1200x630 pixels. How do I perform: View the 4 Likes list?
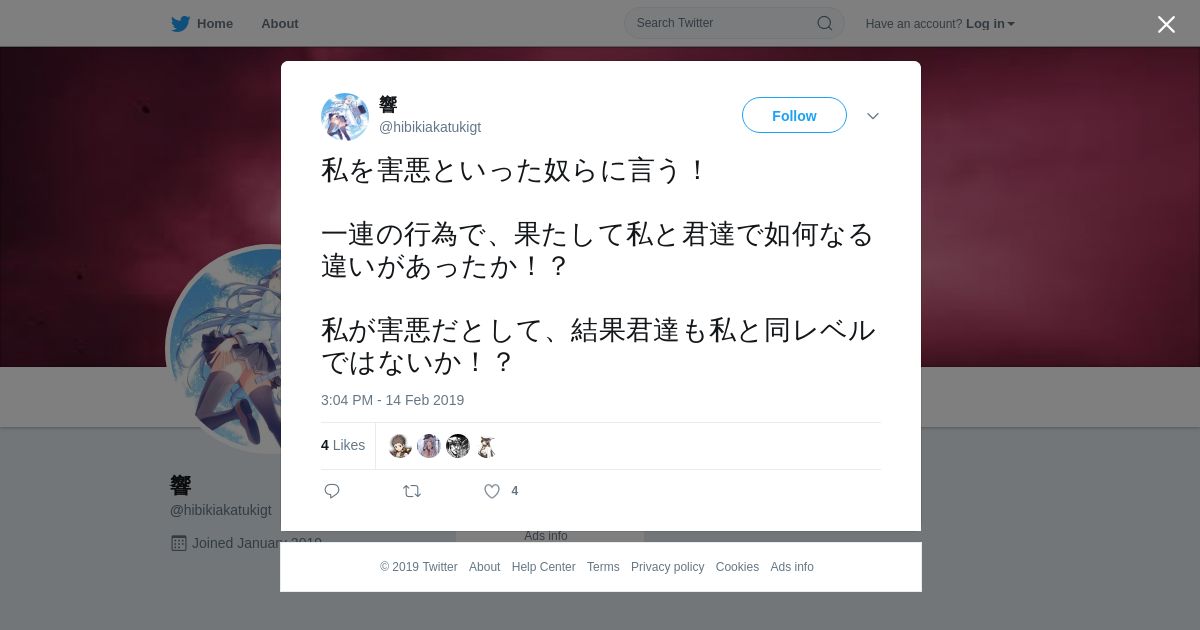point(343,446)
